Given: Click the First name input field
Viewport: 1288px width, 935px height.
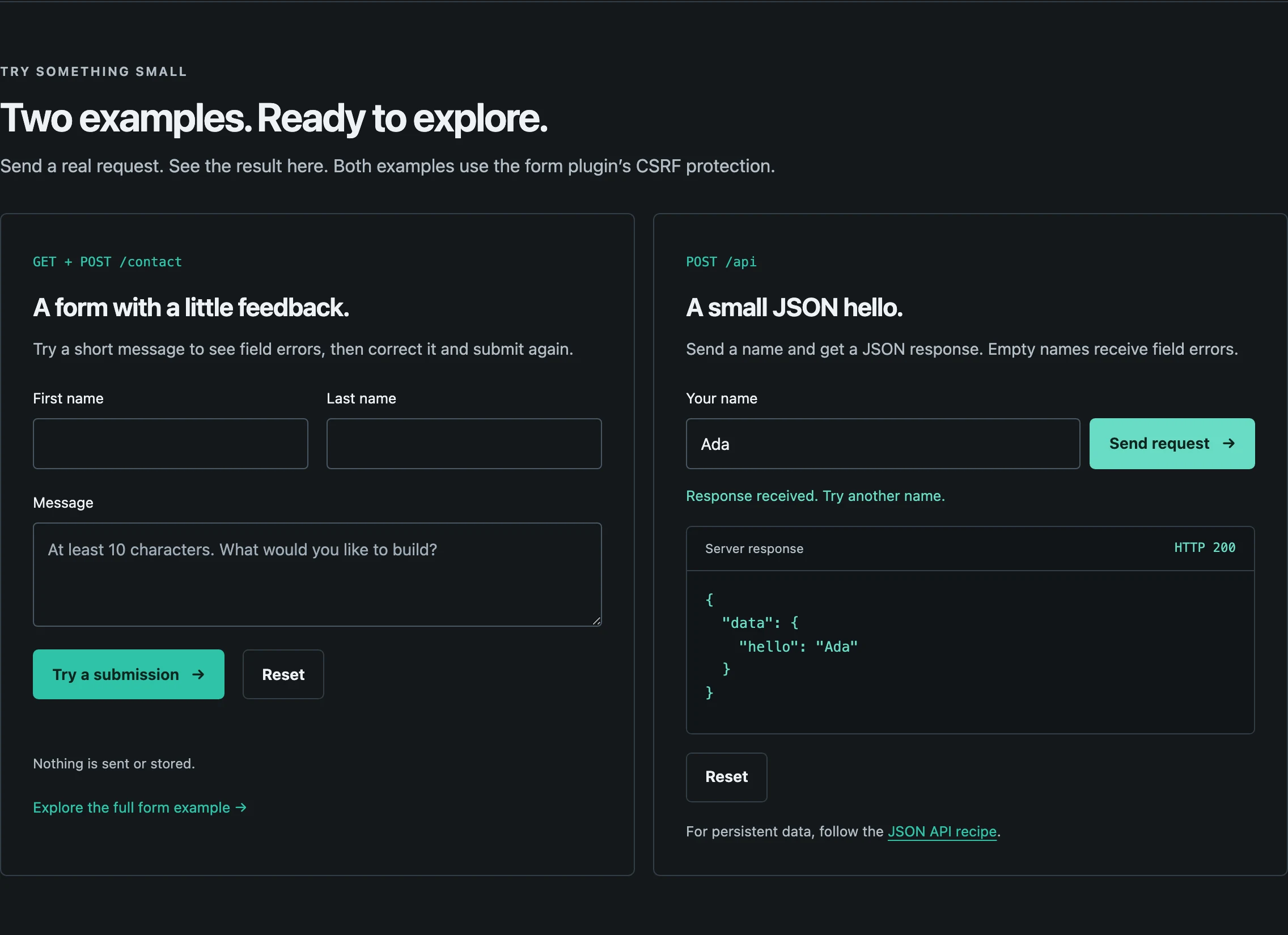Looking at the screenshot, I should [171, 443].
